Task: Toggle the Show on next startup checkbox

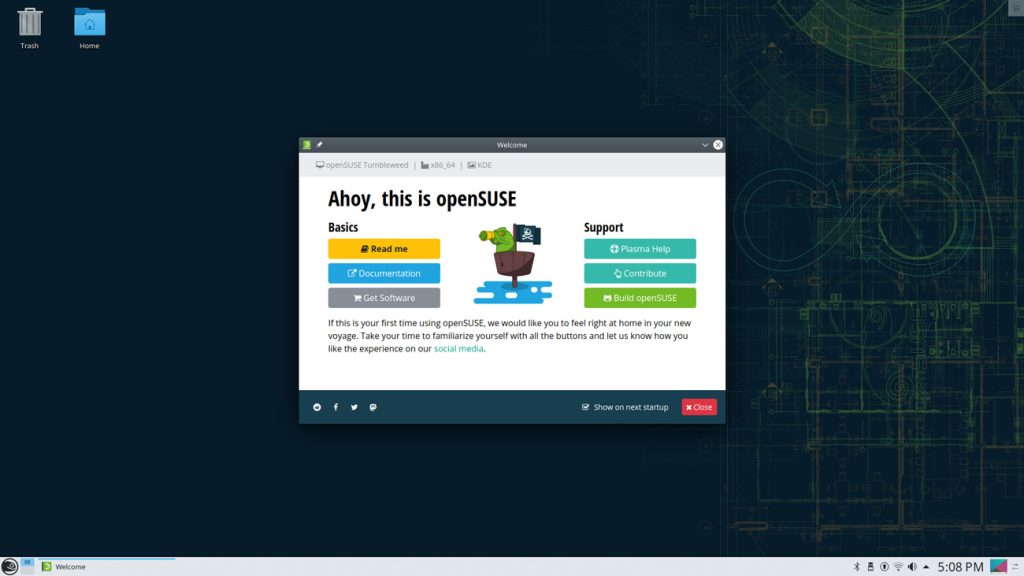Action: tap(585, 407)
